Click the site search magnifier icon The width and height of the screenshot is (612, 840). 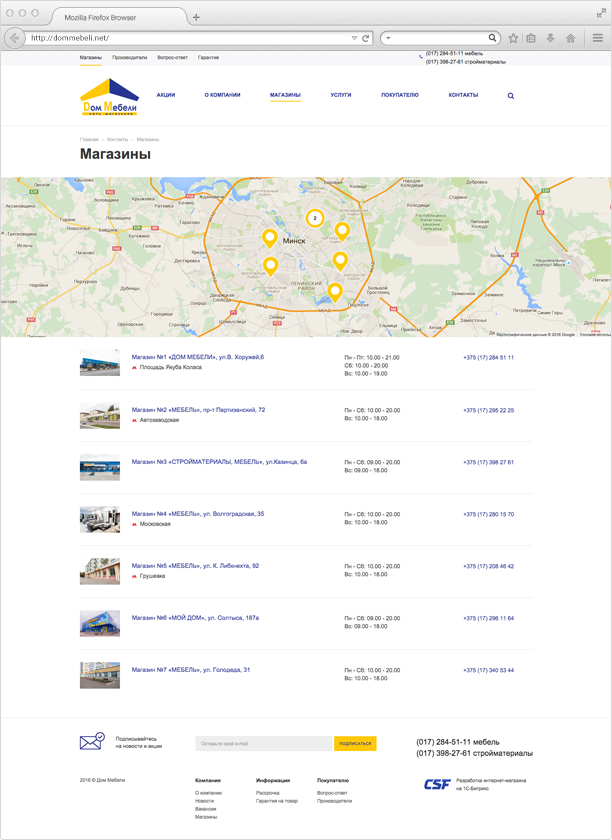tap(511, 96)
